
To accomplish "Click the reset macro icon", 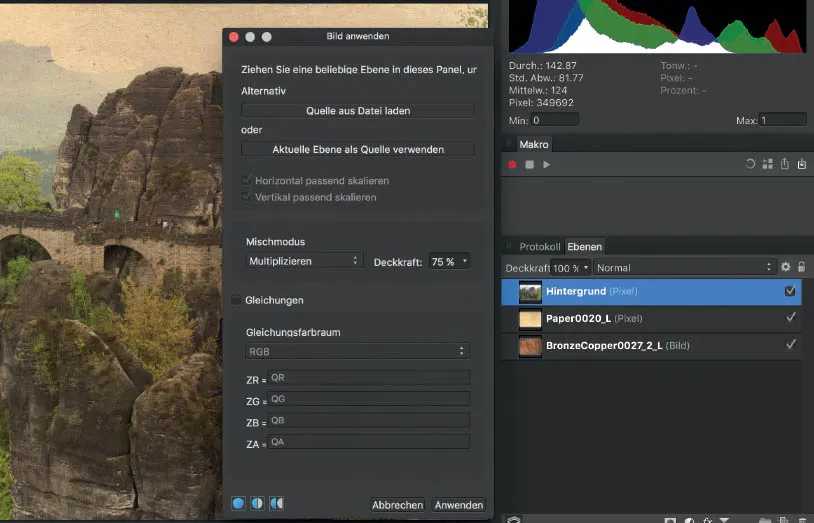I will click(750, 164).
